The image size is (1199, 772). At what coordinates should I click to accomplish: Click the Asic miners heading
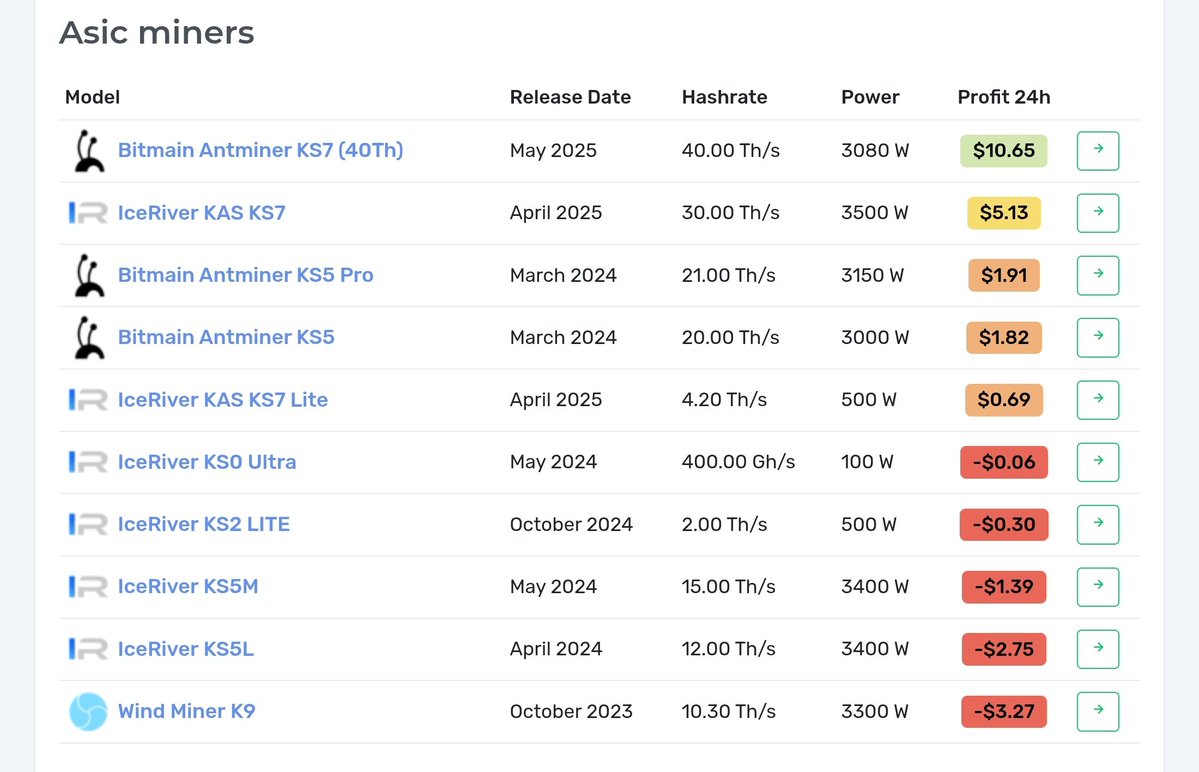point(157,33)
